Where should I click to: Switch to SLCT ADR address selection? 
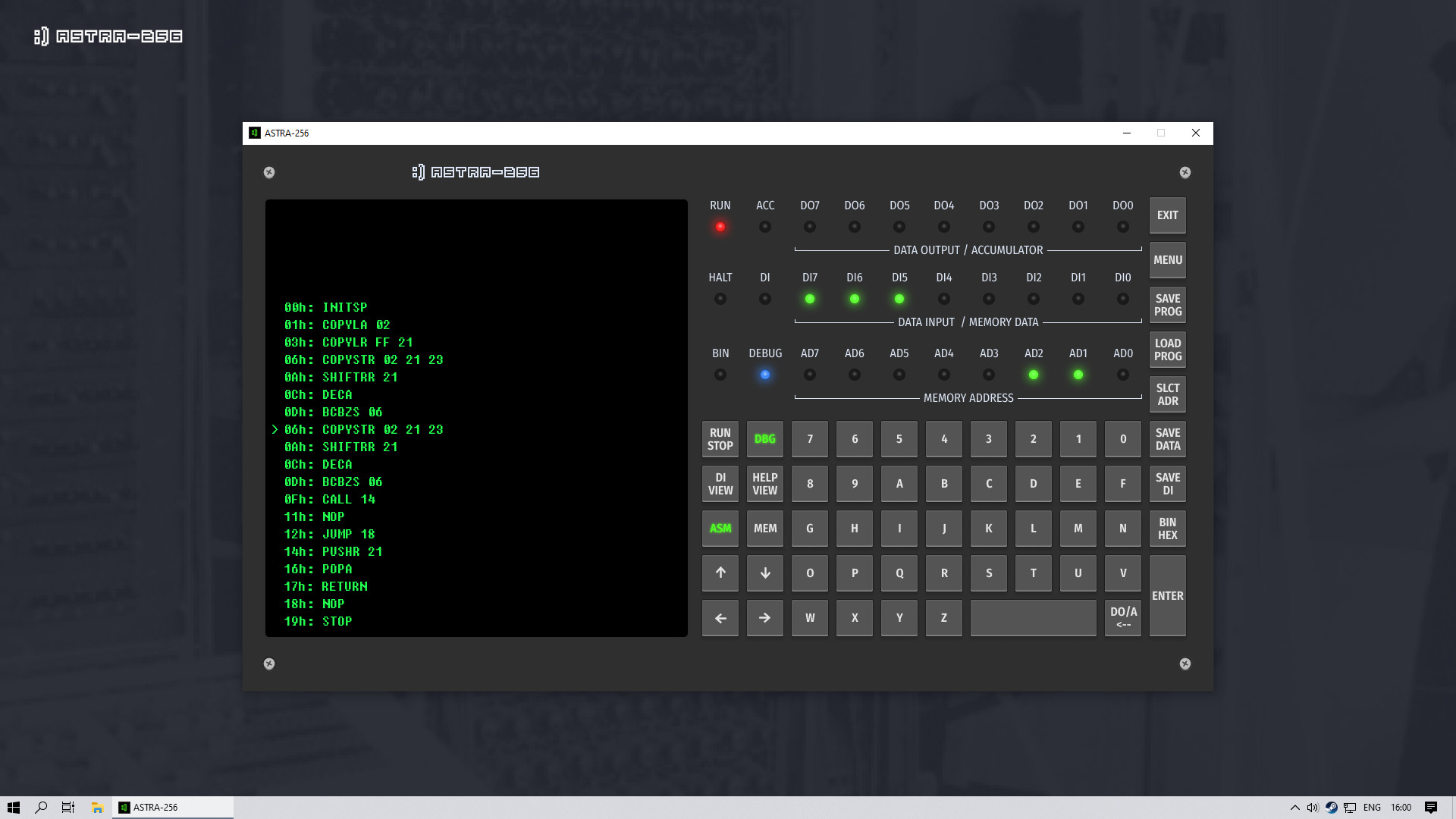(x=1167, y=394)
